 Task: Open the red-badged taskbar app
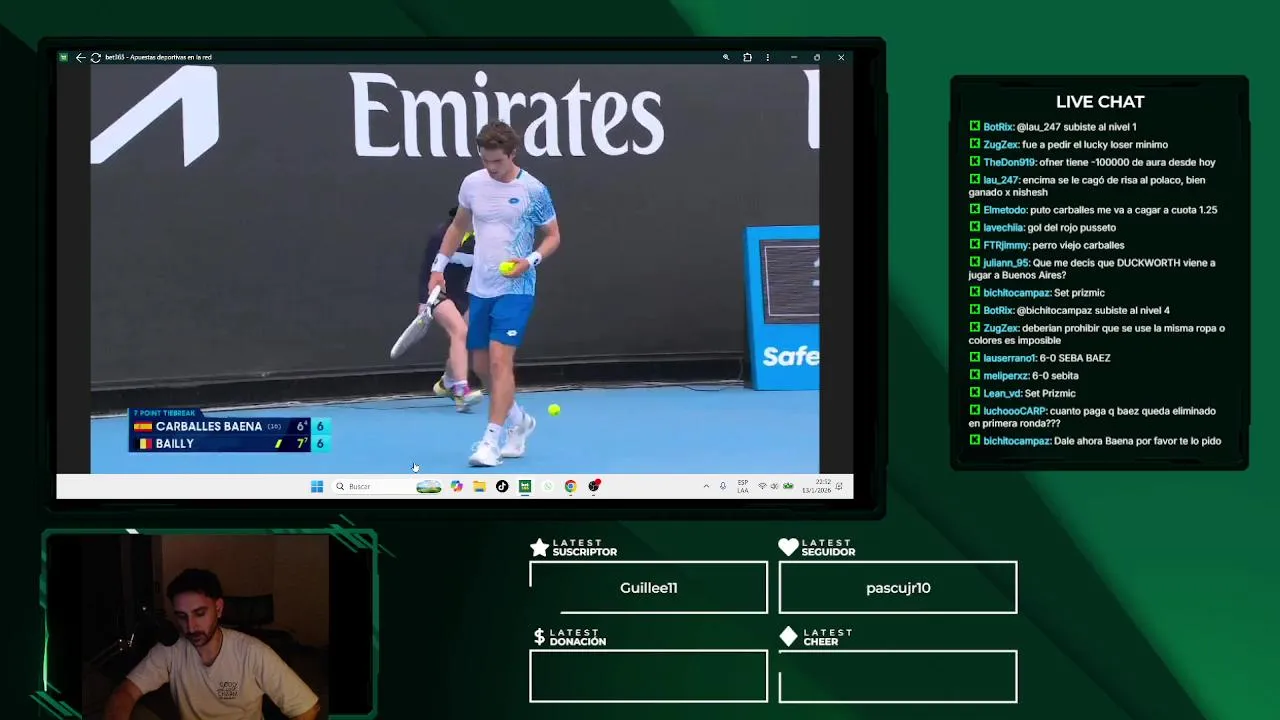[594, 486]
